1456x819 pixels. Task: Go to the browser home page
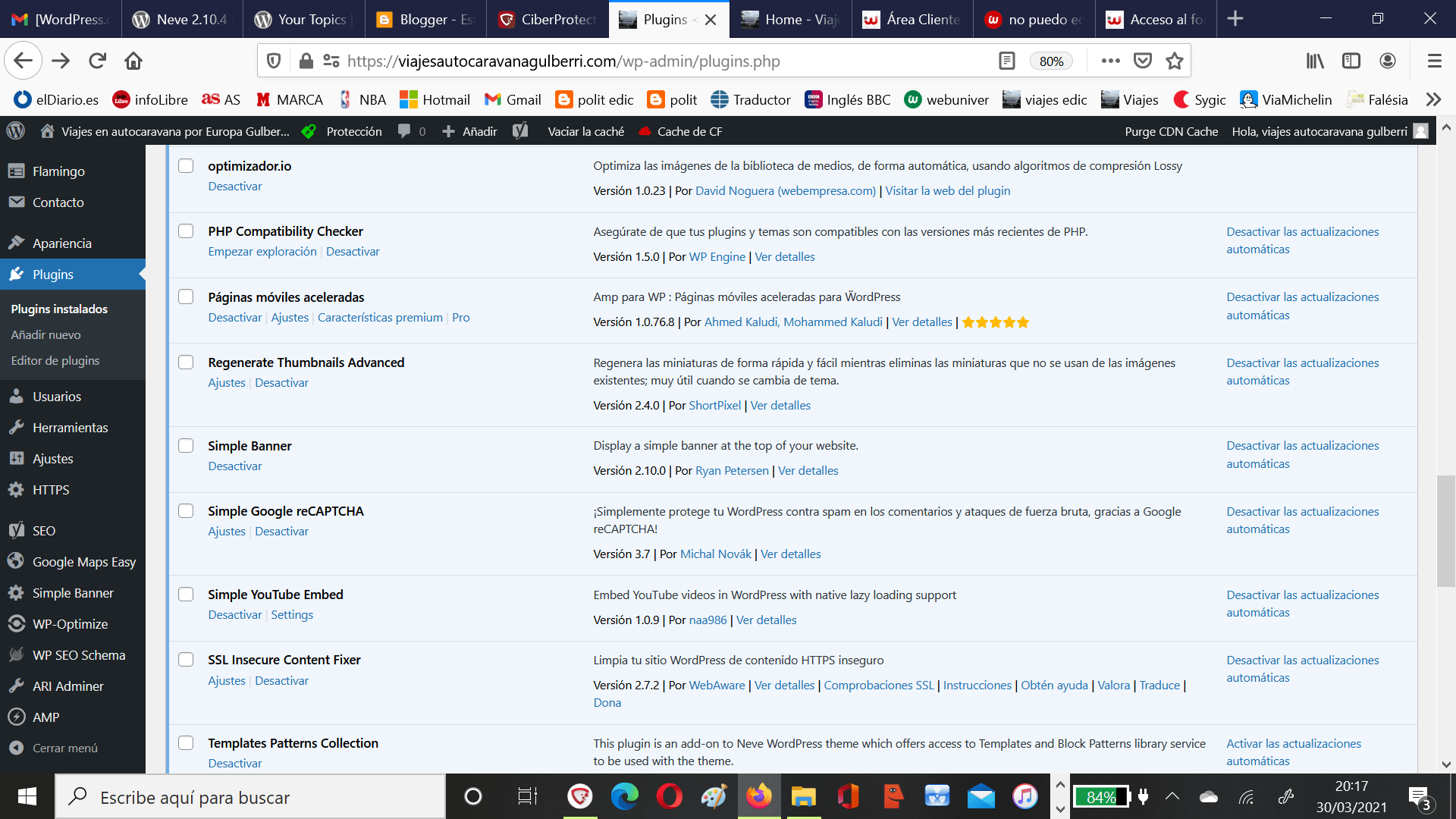coord(133,61)
